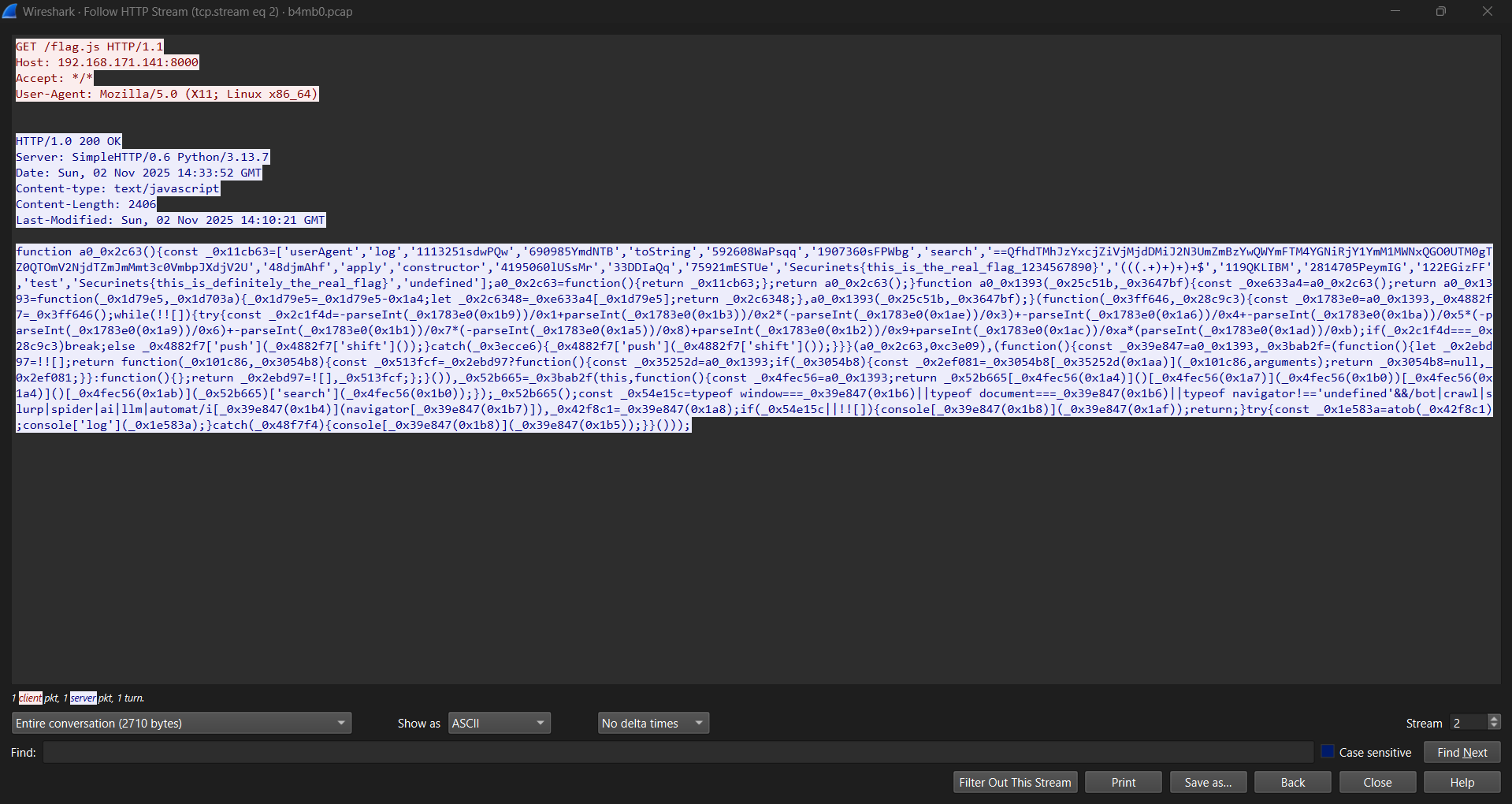Open the Entire conversation dropdown
This screenshot has height=804, width=1512.
(181, 723)
